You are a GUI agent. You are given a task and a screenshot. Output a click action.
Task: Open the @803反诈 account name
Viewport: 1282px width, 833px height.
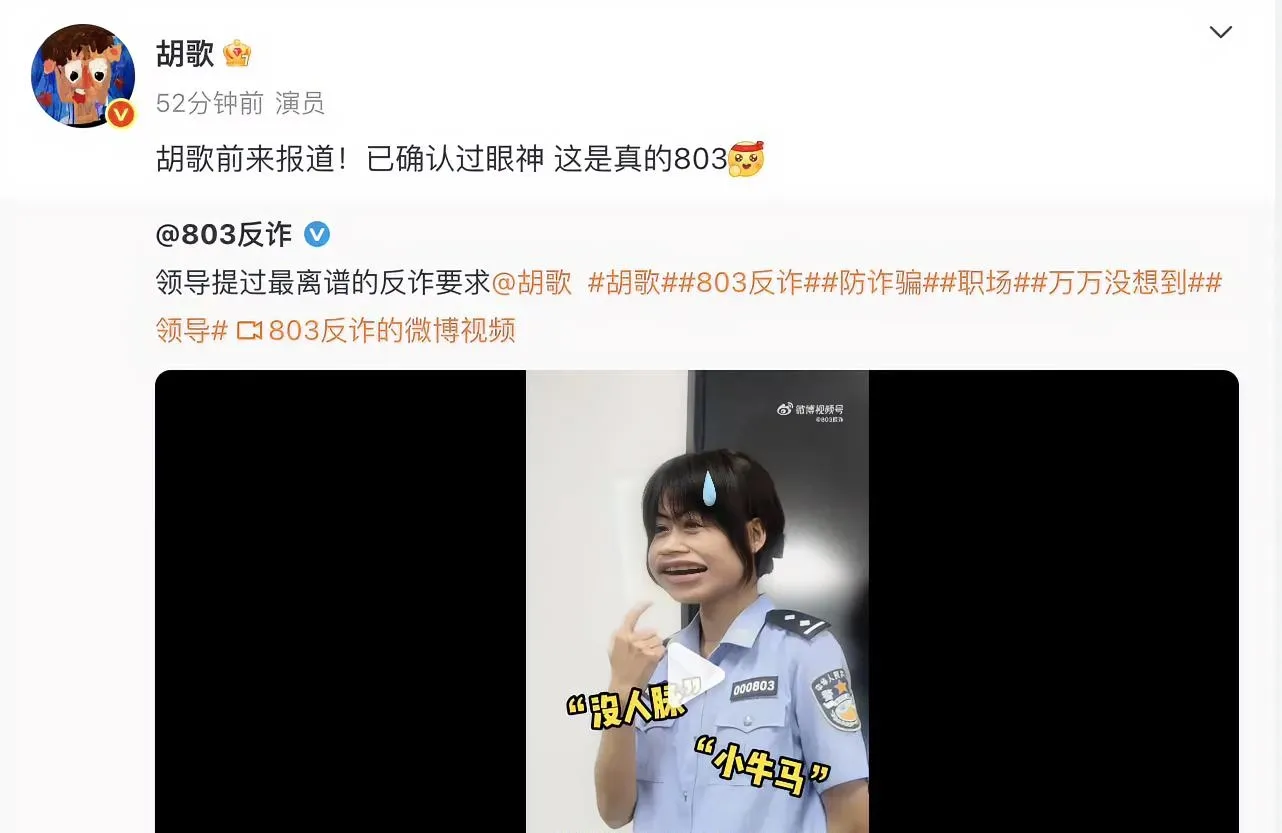pyautogui.click(x=224, y=235)
